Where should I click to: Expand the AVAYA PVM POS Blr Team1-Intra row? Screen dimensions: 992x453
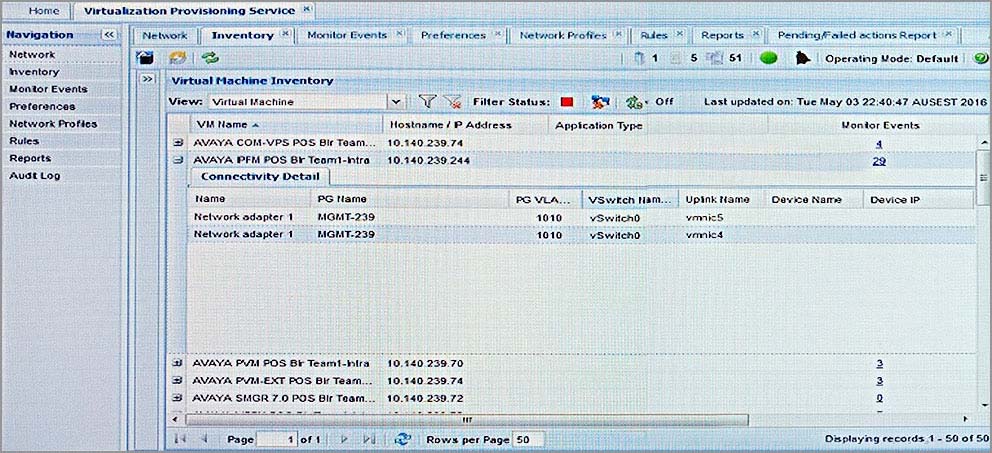click(x=178, y=363)
